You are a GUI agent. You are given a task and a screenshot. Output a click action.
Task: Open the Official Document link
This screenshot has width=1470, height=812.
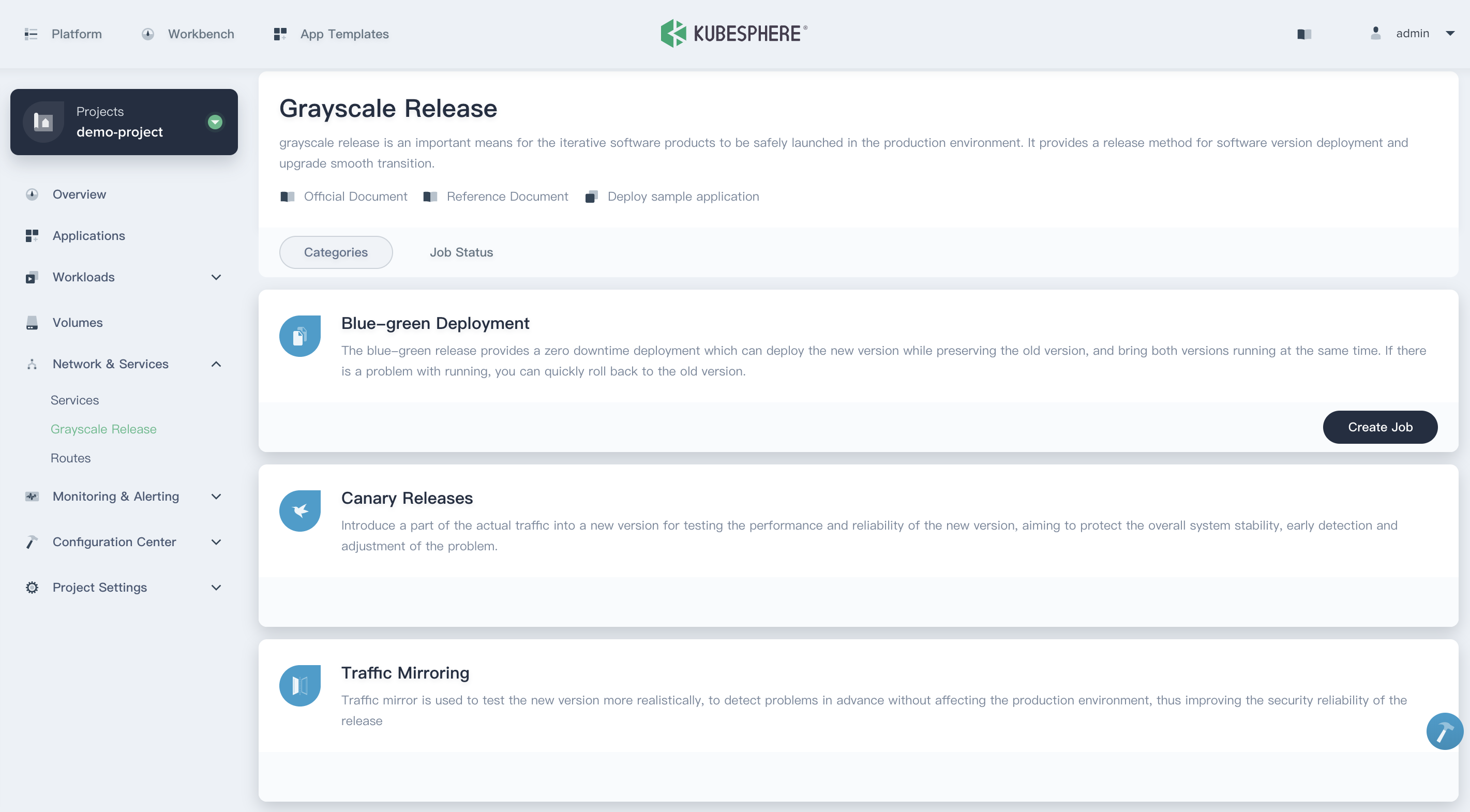[355, 197]
